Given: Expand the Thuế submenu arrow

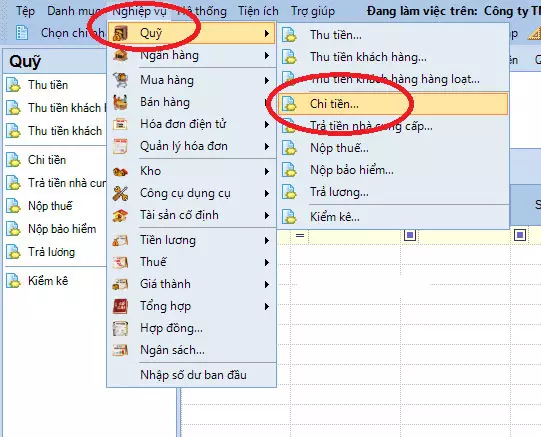Looking at the screenshot, I should point(267,262).
